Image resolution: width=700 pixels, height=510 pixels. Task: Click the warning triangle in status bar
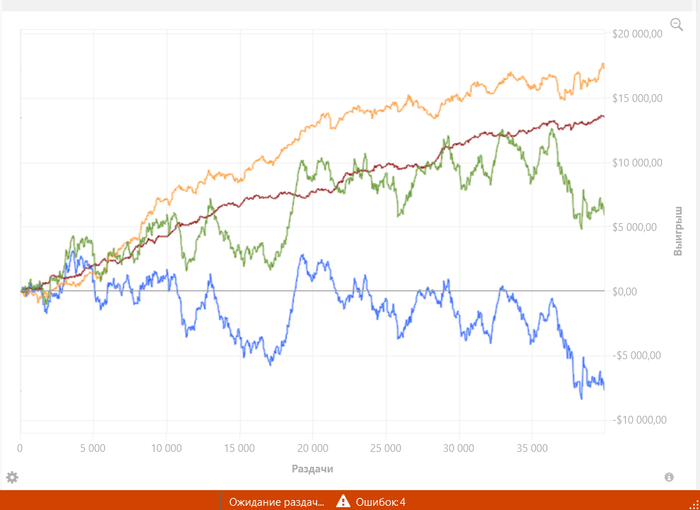point(343,501)
